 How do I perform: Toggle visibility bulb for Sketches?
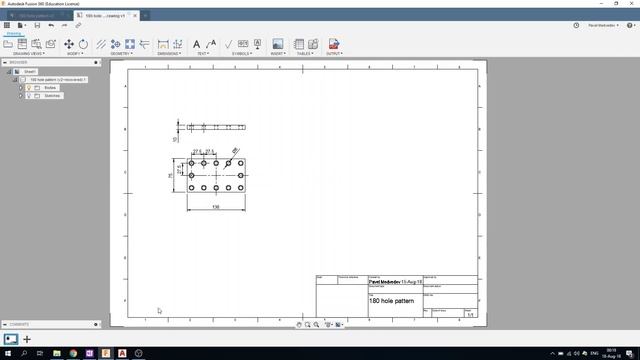29,96
